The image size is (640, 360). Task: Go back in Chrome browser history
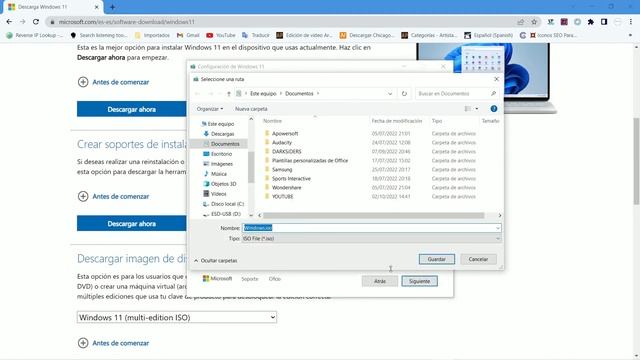tap(9, 22)
